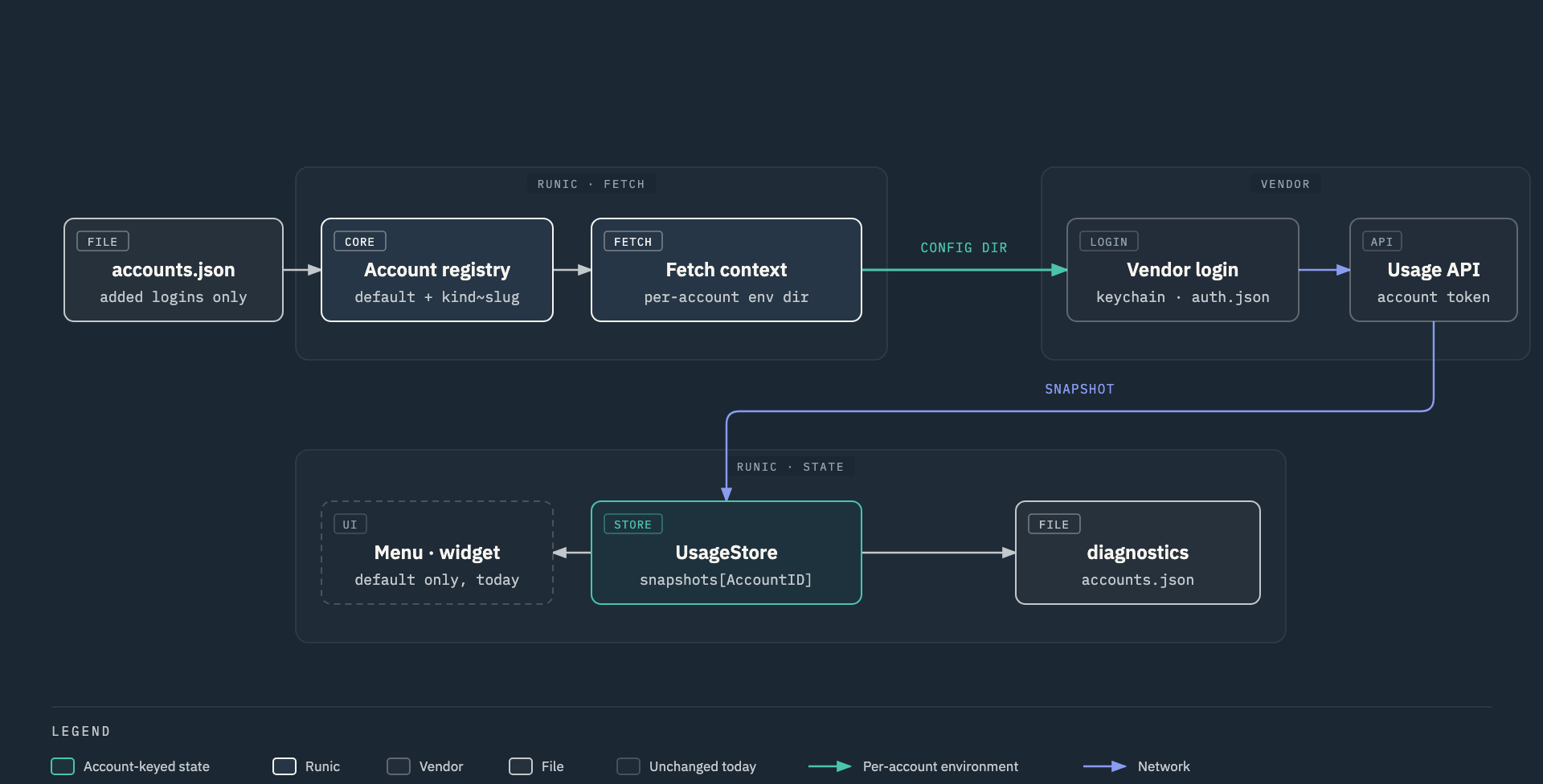Click the Unchanged today legend label
This screenshot has width=1543, height=784.
point(702,766)
